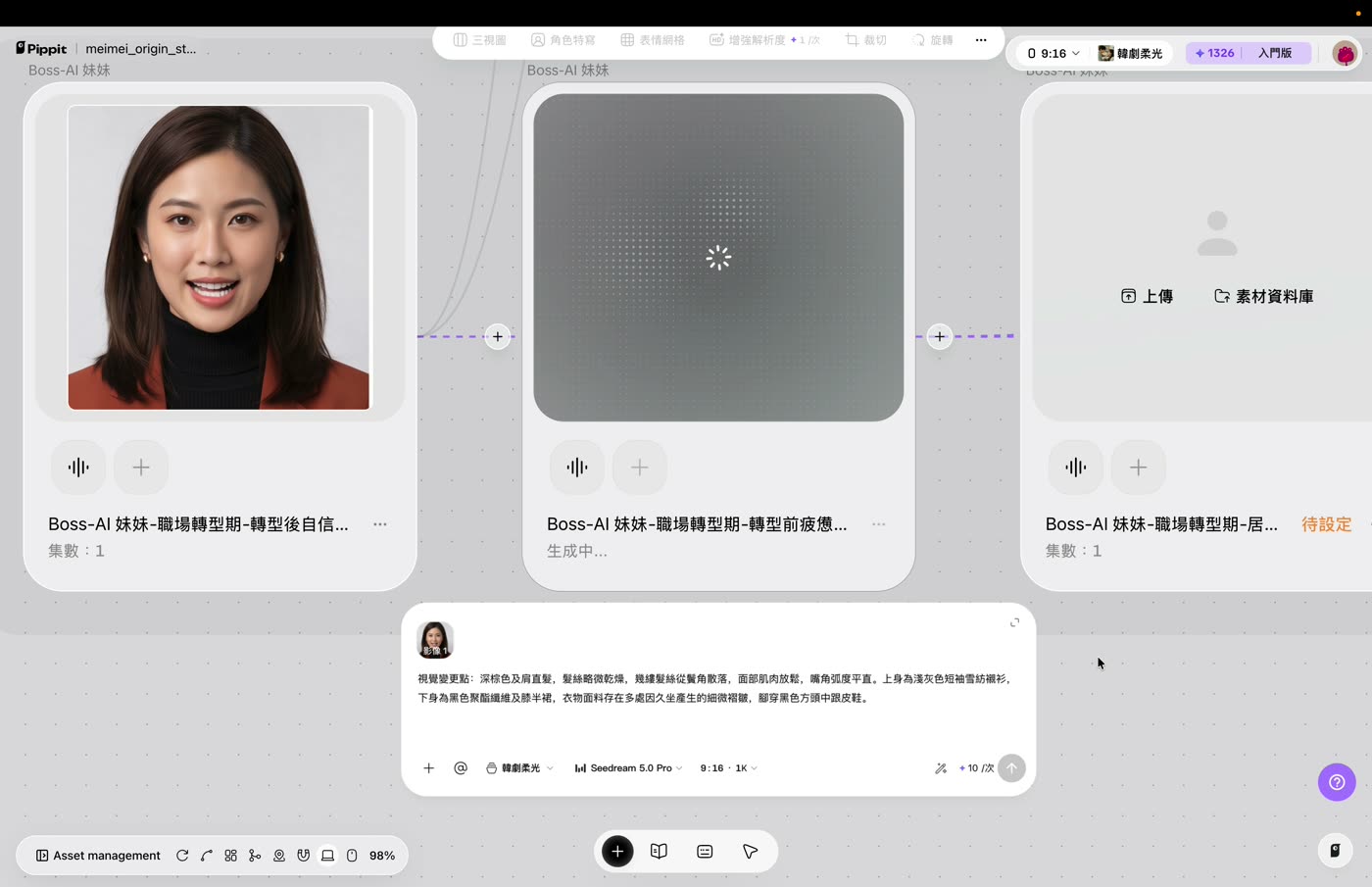The image size is (1372, 887).
Task: Open the 韓劇柔光 style dropdown in prompt box
Action: coord(519,768)
